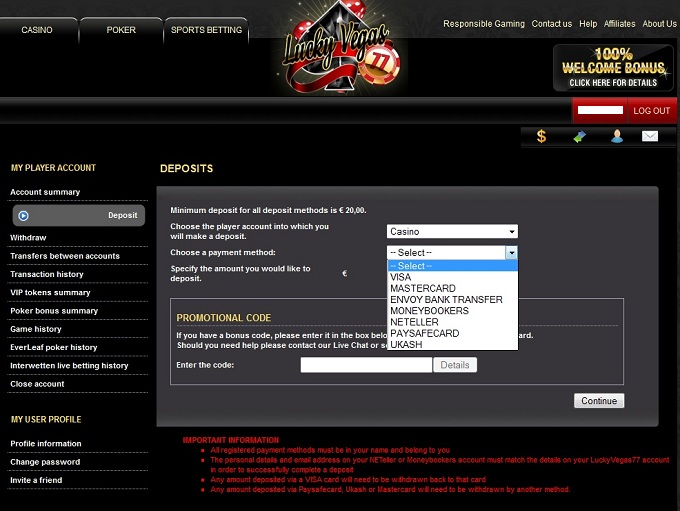The width and height of the screenshot is (680, 511).
Task: Pick PAYSAFECARD in the payment options
Action: click(424, 333)
